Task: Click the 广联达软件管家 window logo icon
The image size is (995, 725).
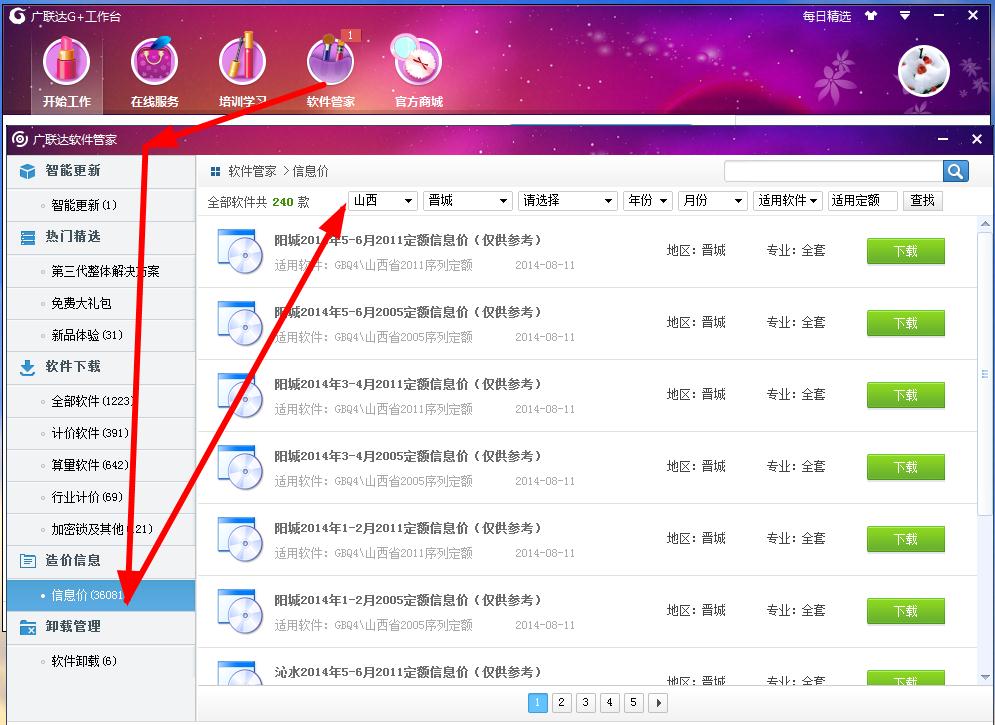Action: pyautogui.click(x=20, y=139)
